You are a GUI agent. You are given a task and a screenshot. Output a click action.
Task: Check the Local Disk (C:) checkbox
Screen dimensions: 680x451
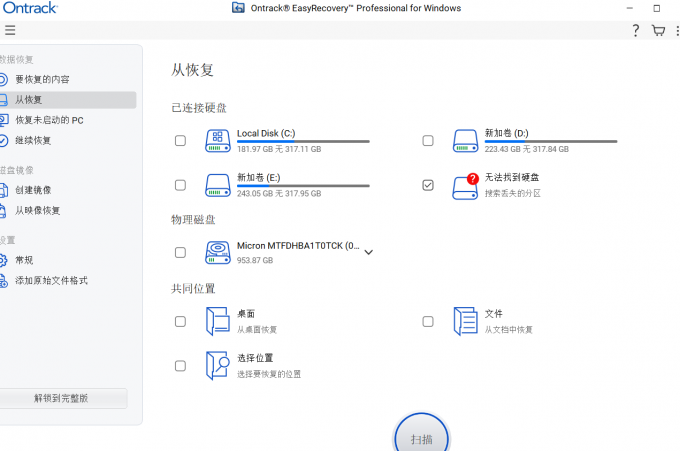[x=180, y=141]
